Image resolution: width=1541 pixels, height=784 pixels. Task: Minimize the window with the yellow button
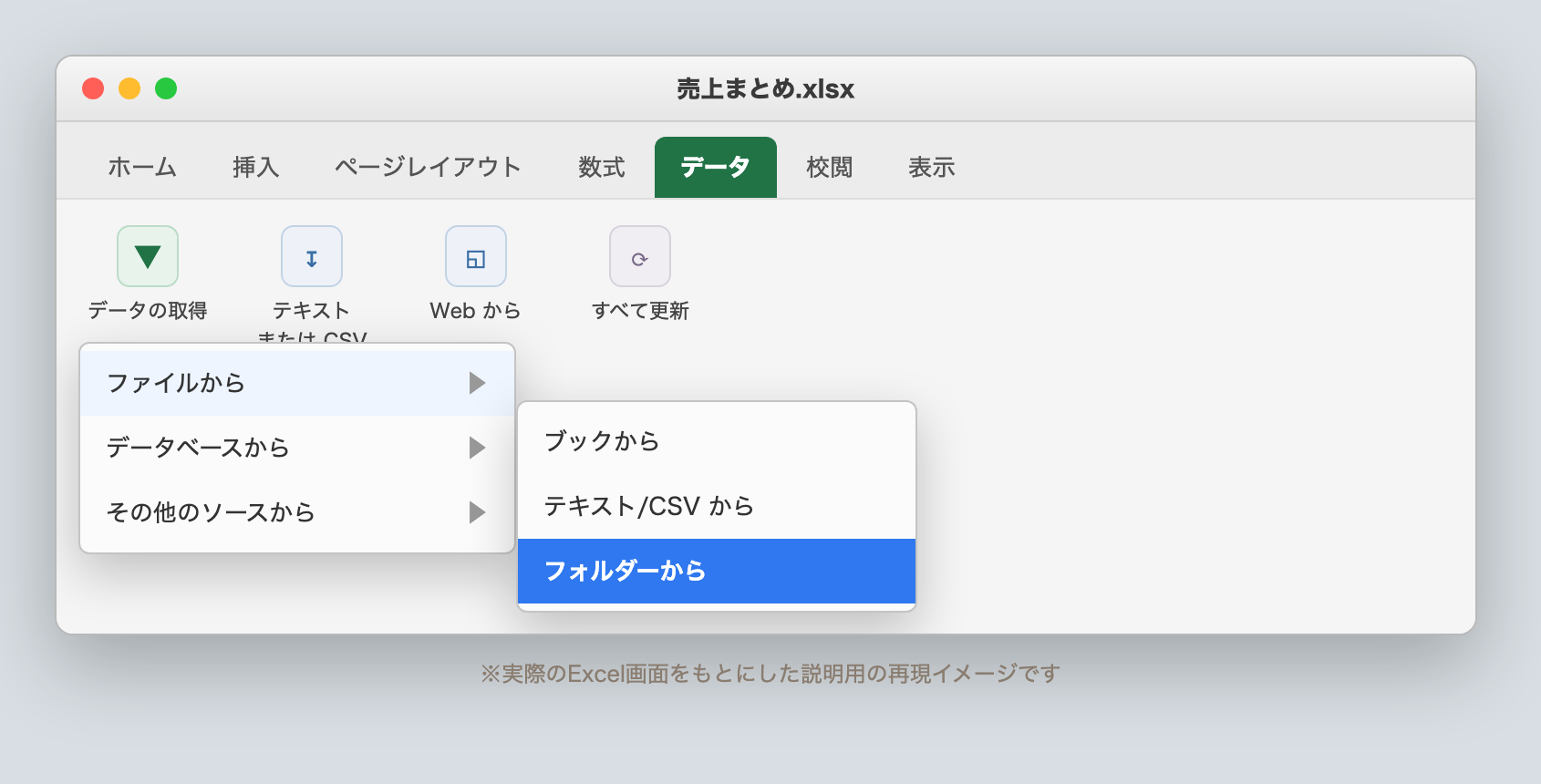point(129,88)
